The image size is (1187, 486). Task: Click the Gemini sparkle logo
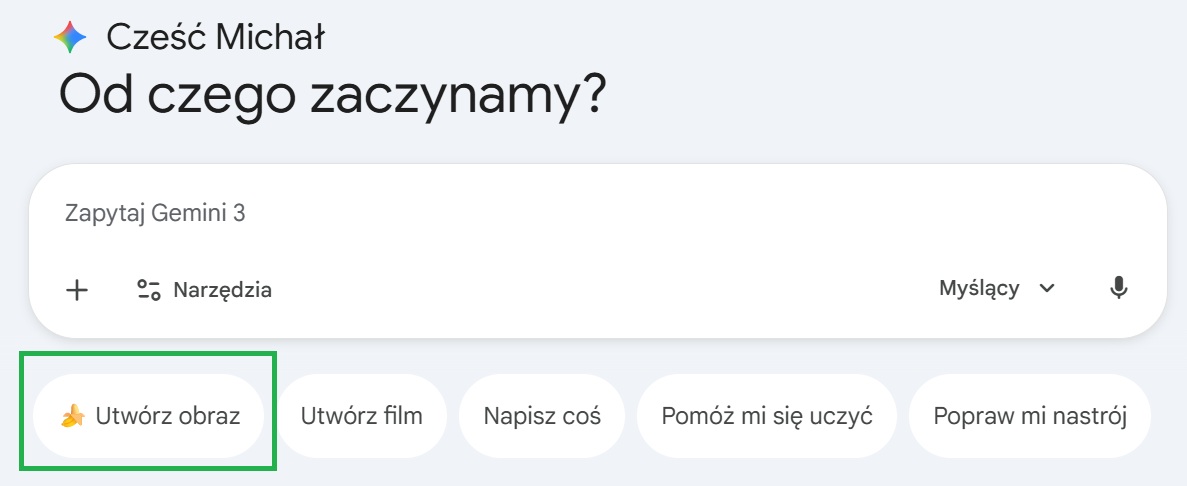pos(71,38)
